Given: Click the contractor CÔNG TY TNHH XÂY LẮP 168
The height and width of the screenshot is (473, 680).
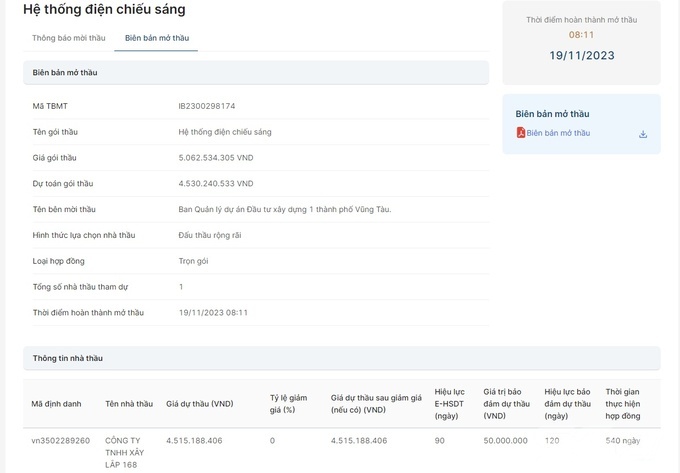Looking at the screenshot, I should tap(124, 453).
